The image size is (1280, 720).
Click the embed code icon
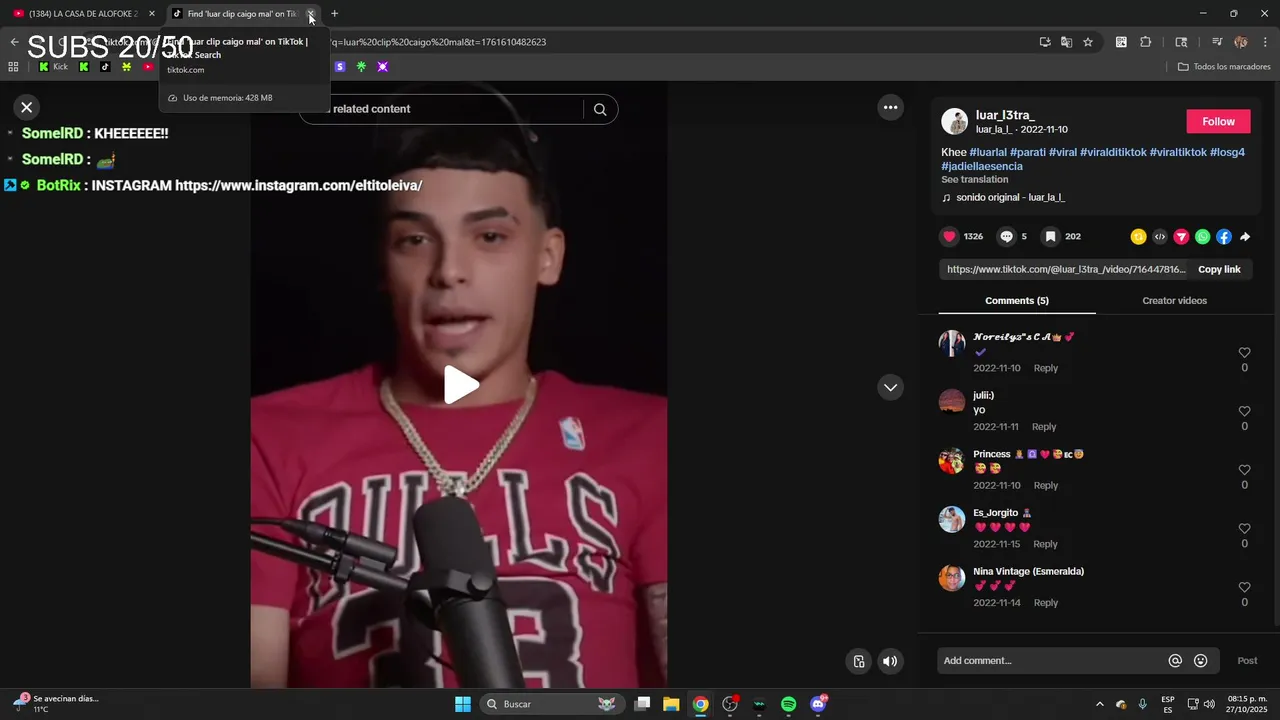click(x=1160, y=237)
